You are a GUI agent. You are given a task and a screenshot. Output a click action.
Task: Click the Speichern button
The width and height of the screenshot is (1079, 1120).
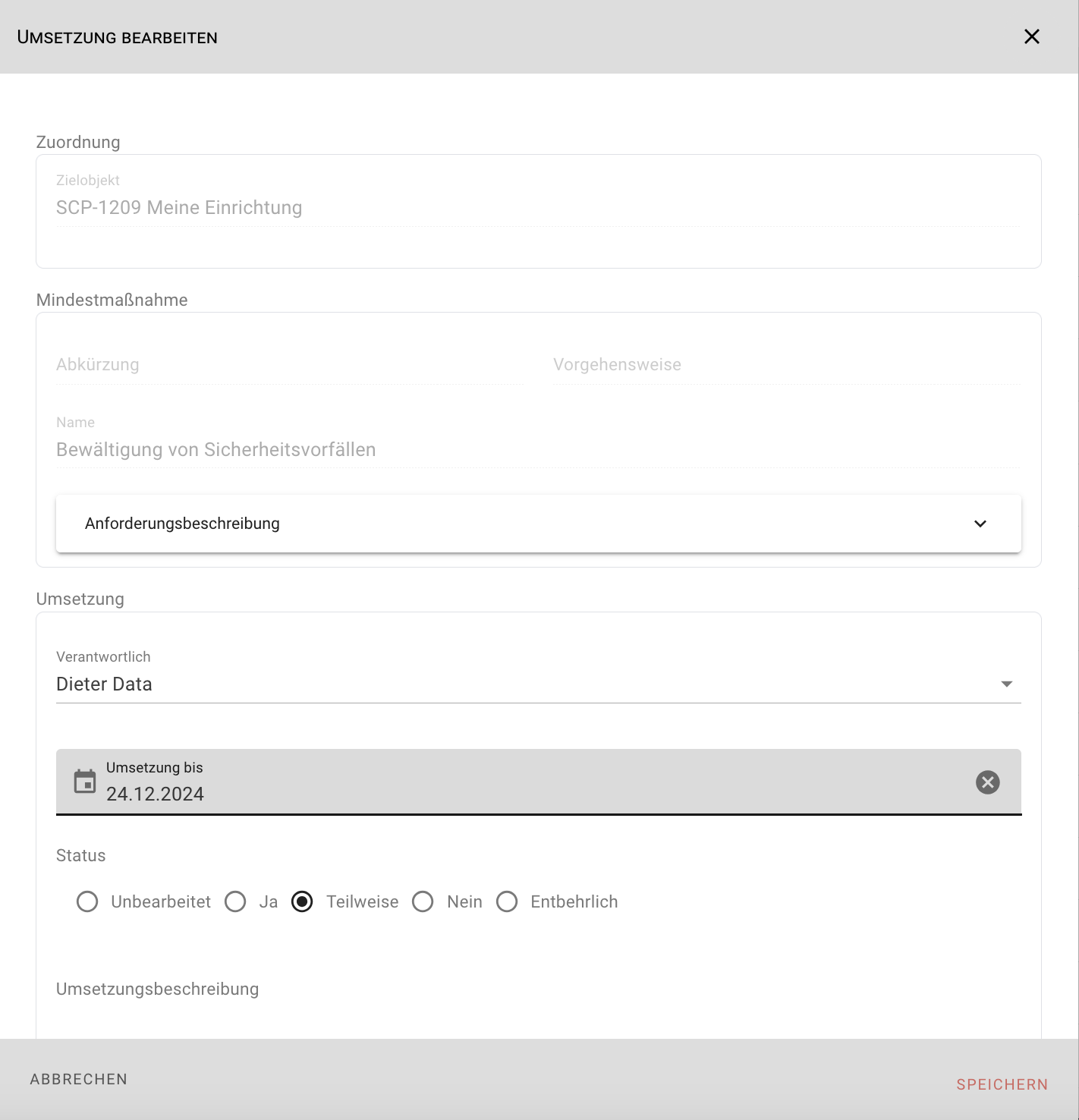(1002, 1084)
